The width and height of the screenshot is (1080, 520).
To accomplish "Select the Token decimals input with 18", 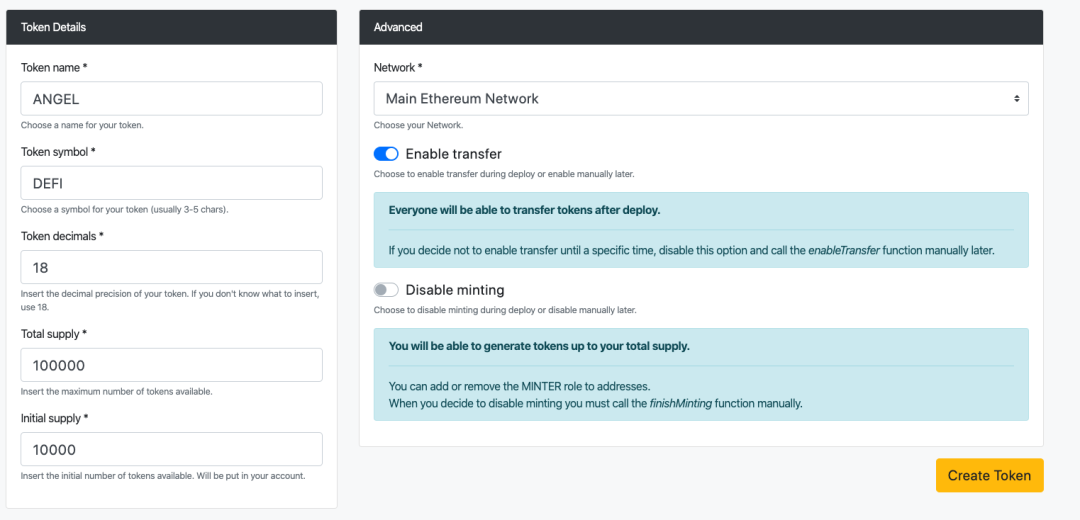I will pyautogui.click(x=171, y=267).
